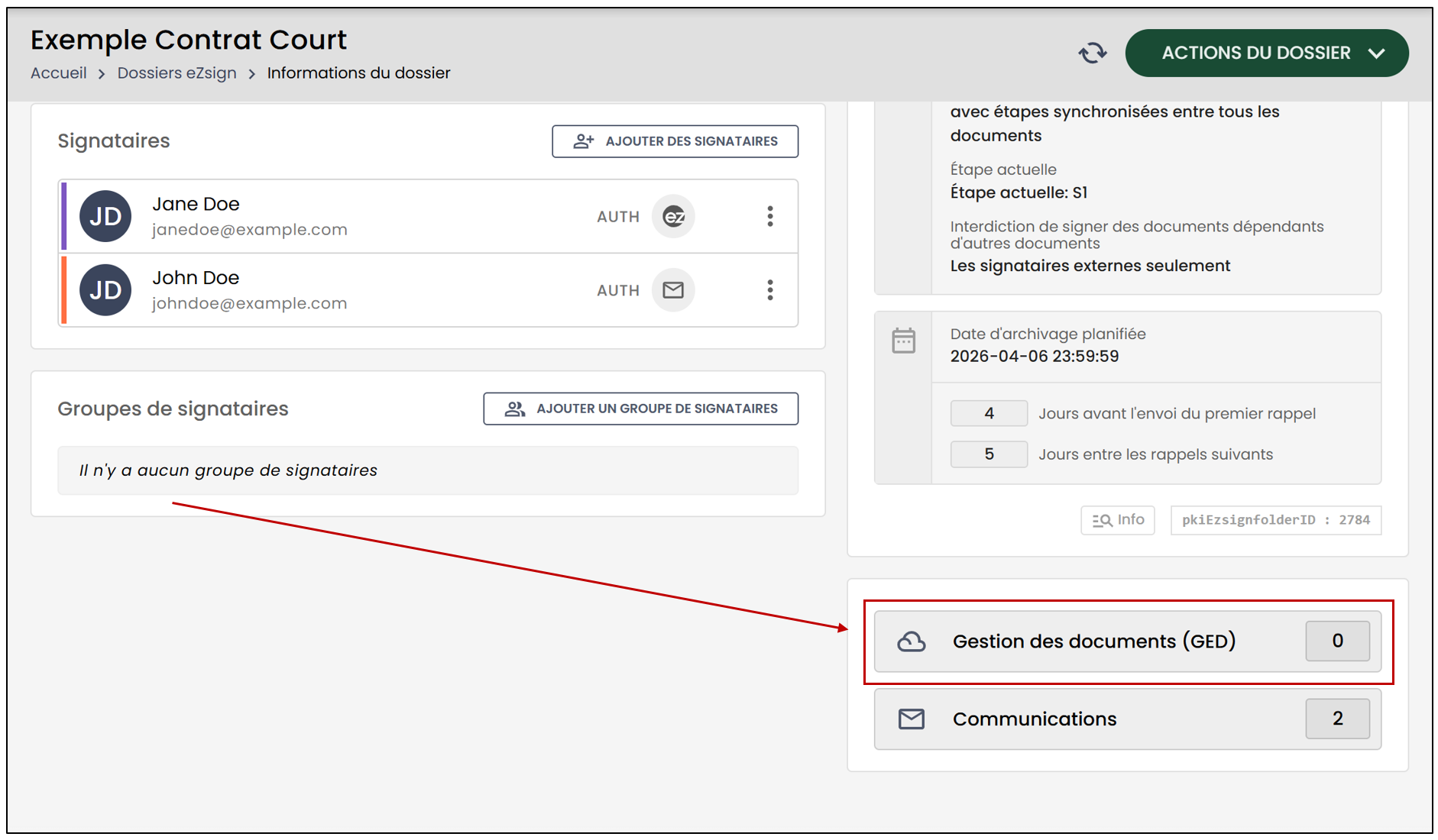
Task: Click the email envelope icon for John Doe
Action: click(673, 290)
